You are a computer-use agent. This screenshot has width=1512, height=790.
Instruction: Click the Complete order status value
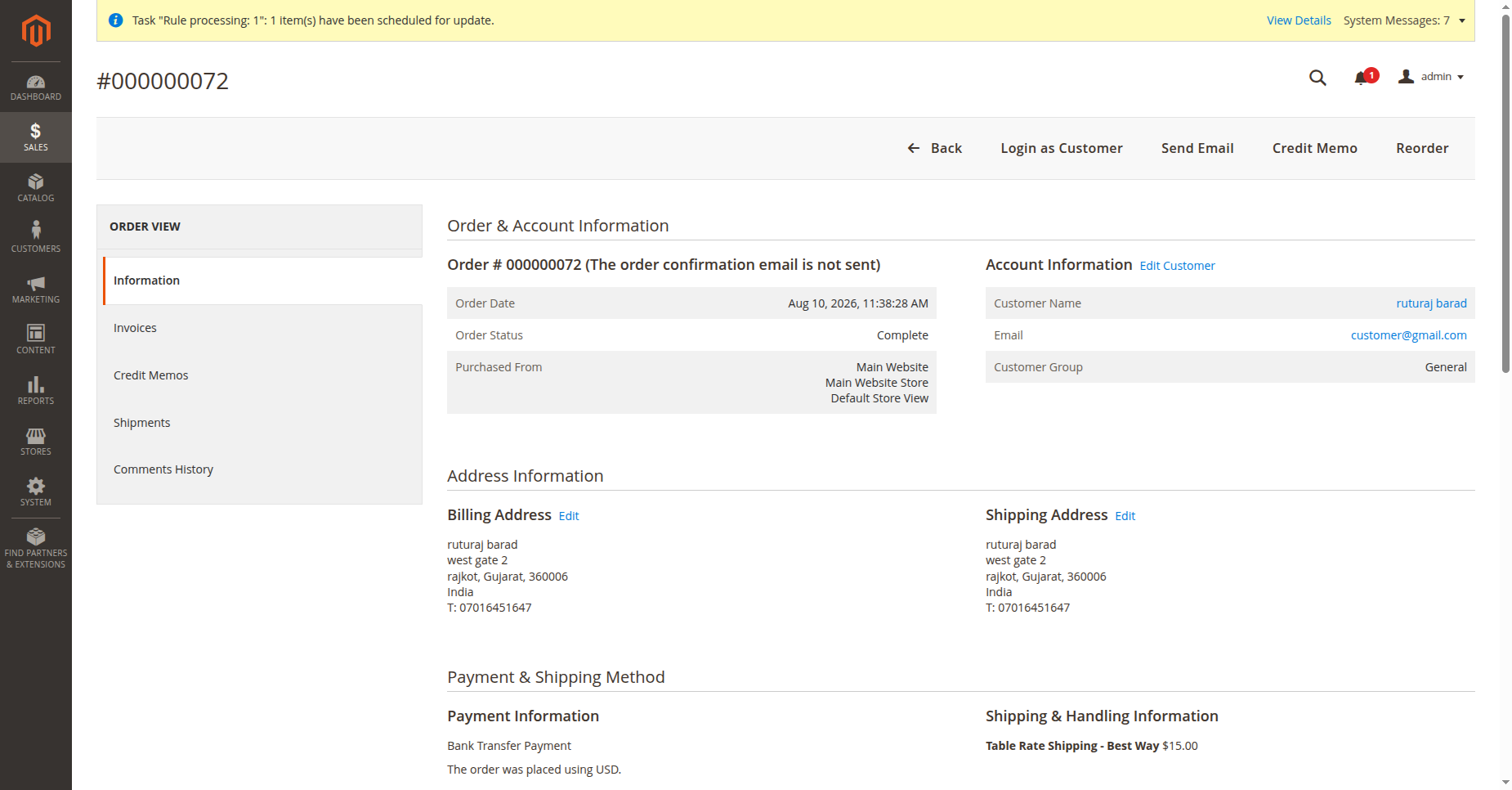pos(902,335)
